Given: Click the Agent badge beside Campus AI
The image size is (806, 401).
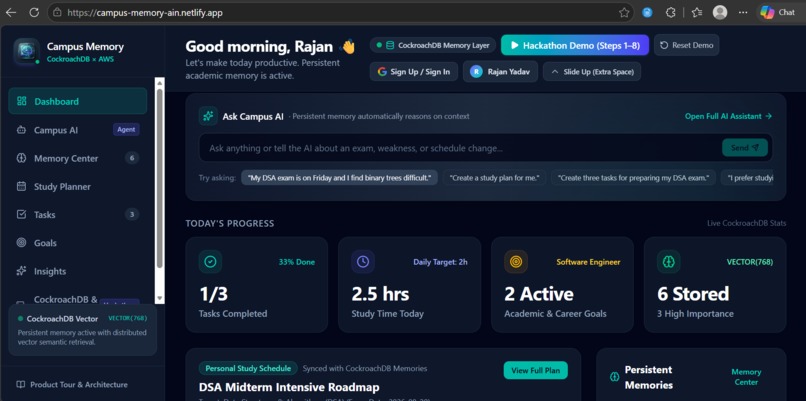Looking at the screenshot, I should pyautogui.click(x=126, y=130).
